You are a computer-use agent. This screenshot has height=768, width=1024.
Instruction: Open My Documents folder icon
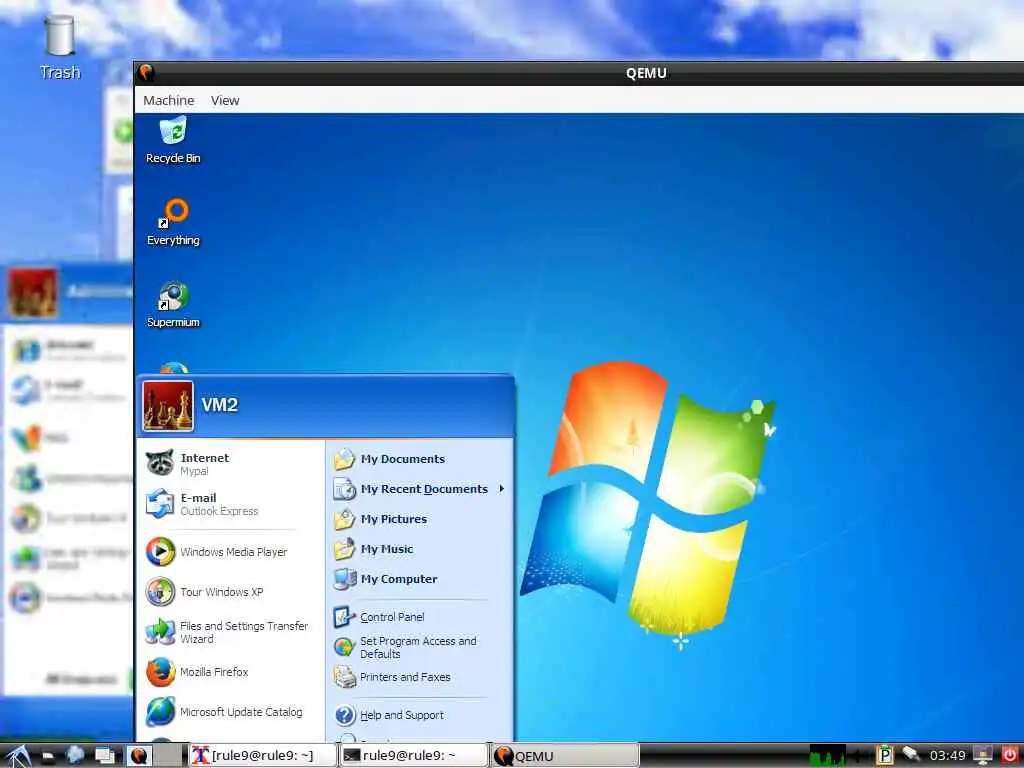tap(344, 459)
